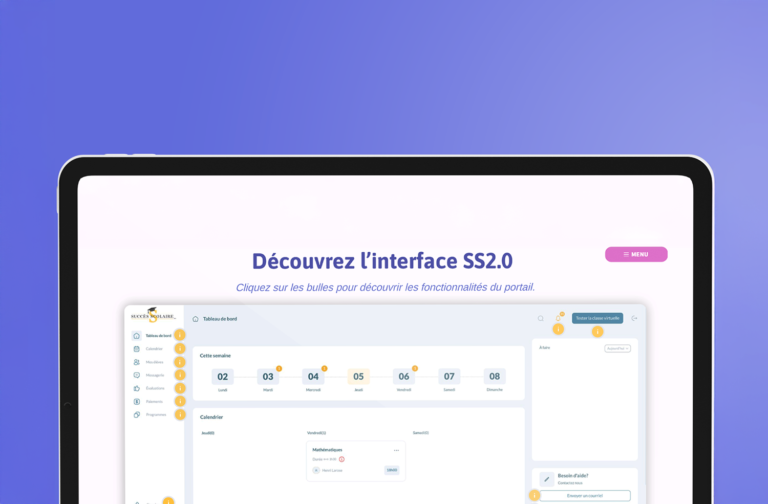
Task: Click the search magnifier icon
Action: 541,318
